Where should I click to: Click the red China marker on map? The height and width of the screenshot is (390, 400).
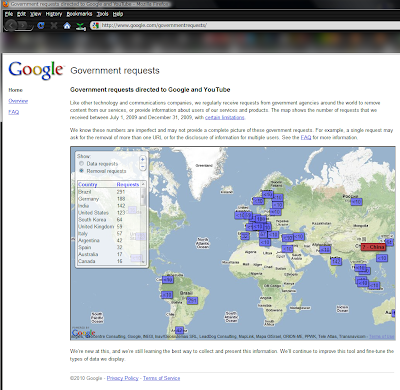tap(373, 247)
